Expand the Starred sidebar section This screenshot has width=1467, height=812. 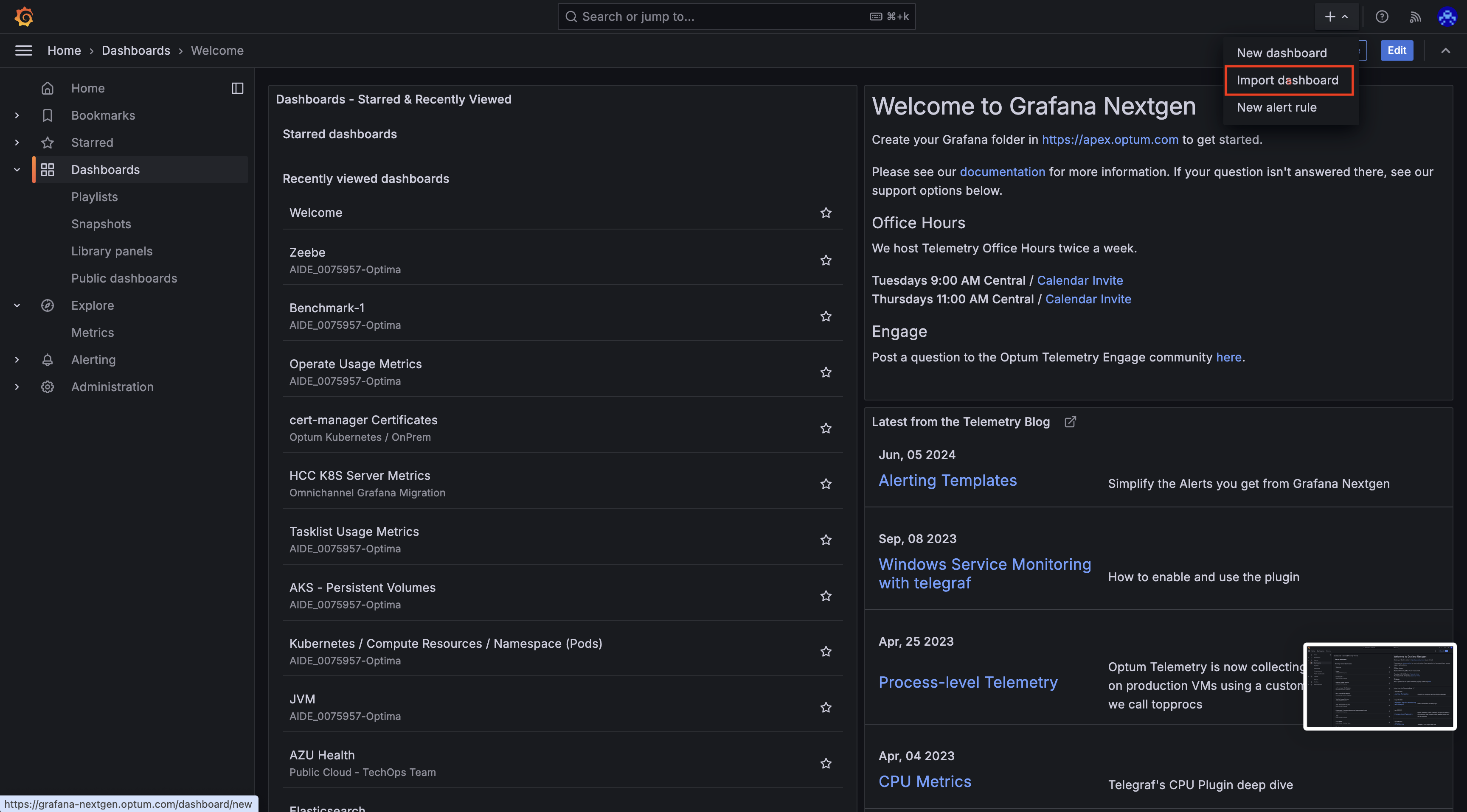[17, 142]
